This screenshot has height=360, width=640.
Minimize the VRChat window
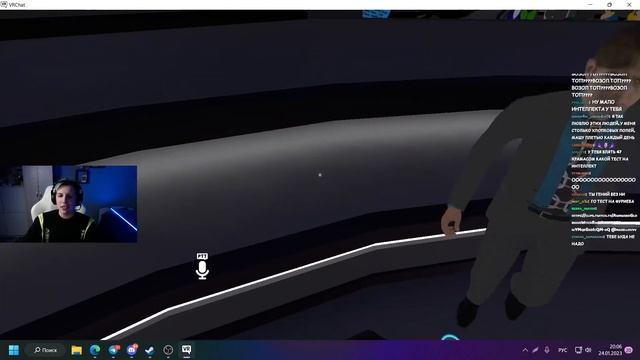pyautogui.click(x=590, y=4)
